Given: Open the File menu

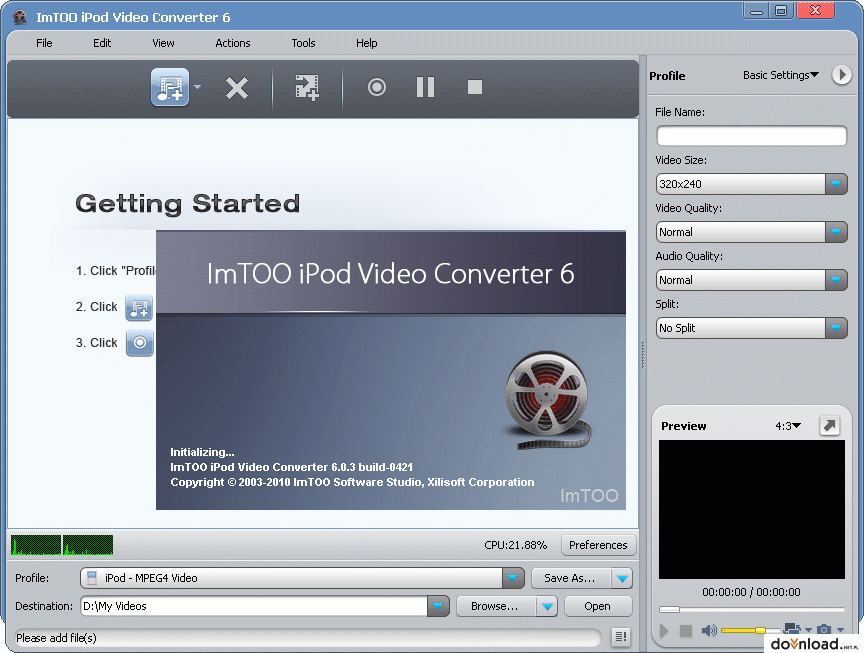Looking at the screenshot, I should [44, 43].
